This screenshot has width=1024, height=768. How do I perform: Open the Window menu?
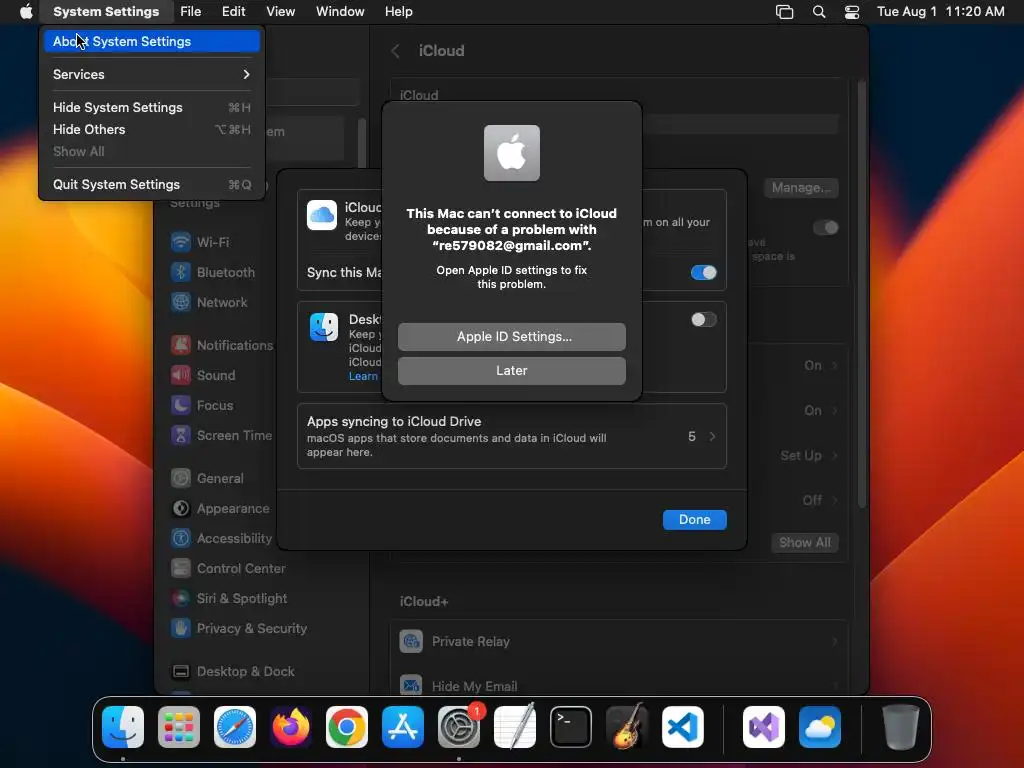click(x=340, y=12)
